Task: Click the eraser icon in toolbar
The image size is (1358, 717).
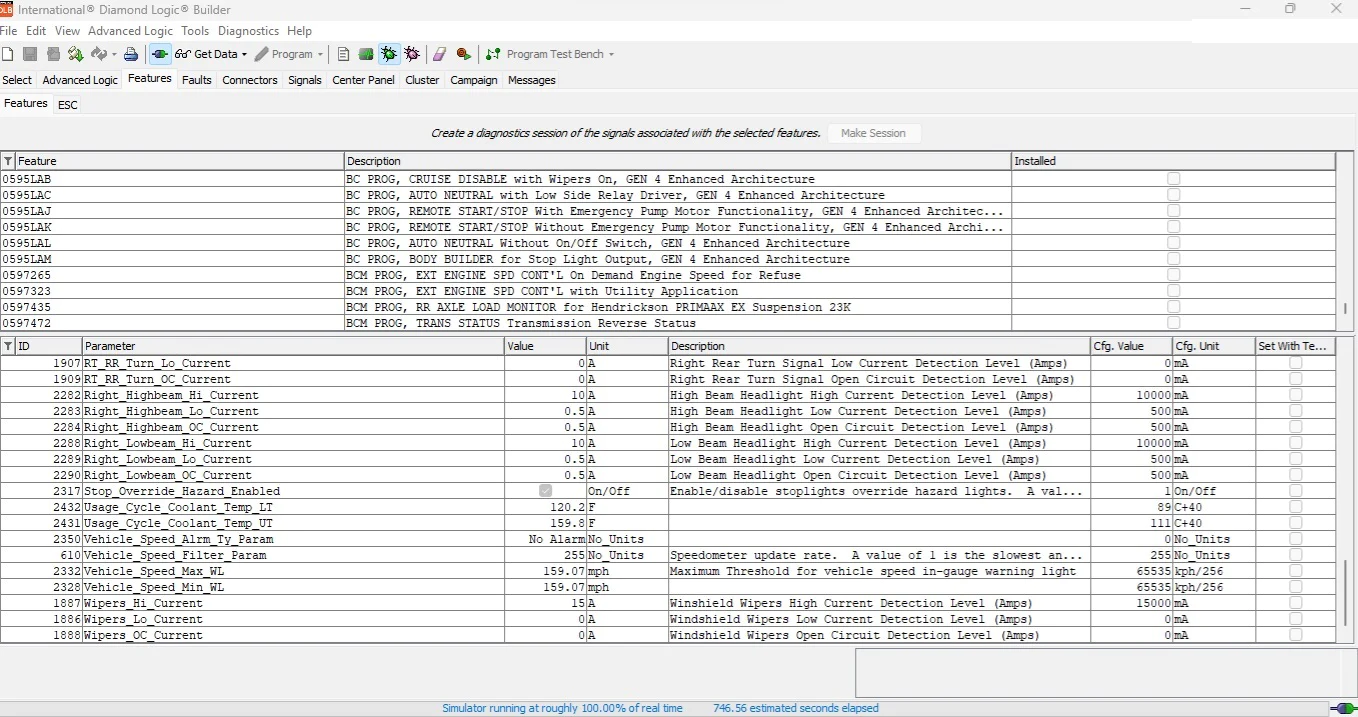Action: 439,54
